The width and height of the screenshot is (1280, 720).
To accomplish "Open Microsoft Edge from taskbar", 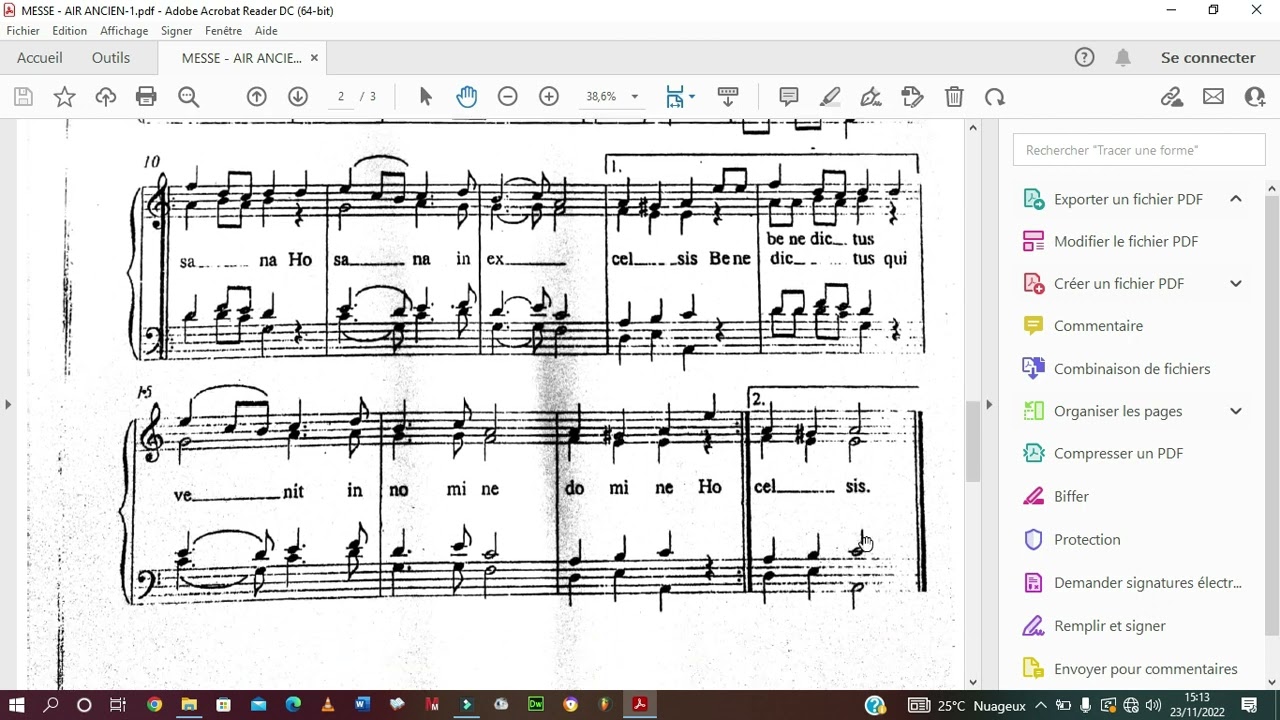I will point(293,705).
